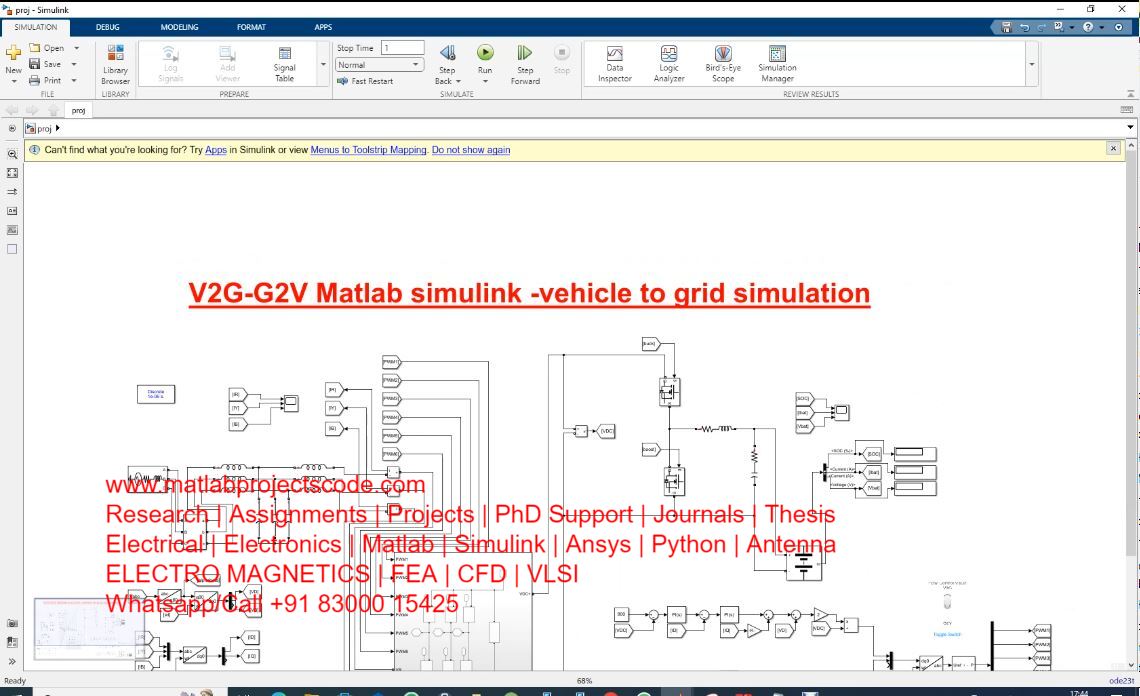1140x696 pixels.
Task: Click the Run simulation button
Action: pyautogui.click(x=485, y=54)
